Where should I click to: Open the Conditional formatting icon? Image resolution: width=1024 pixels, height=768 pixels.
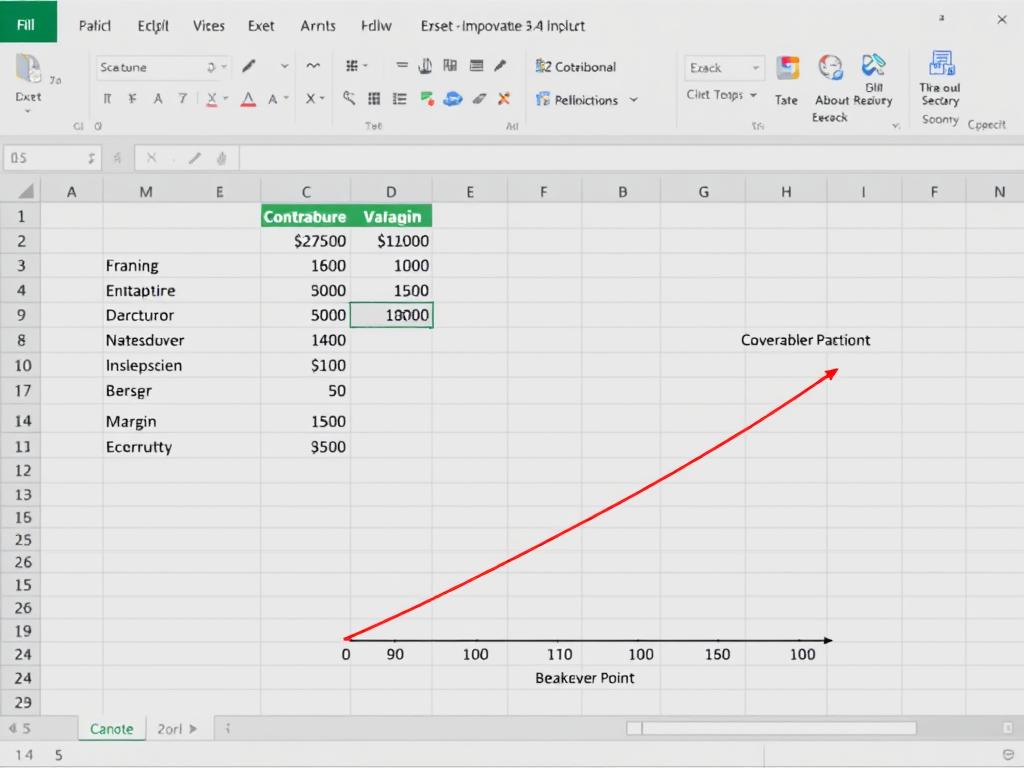tap(577, 66)
